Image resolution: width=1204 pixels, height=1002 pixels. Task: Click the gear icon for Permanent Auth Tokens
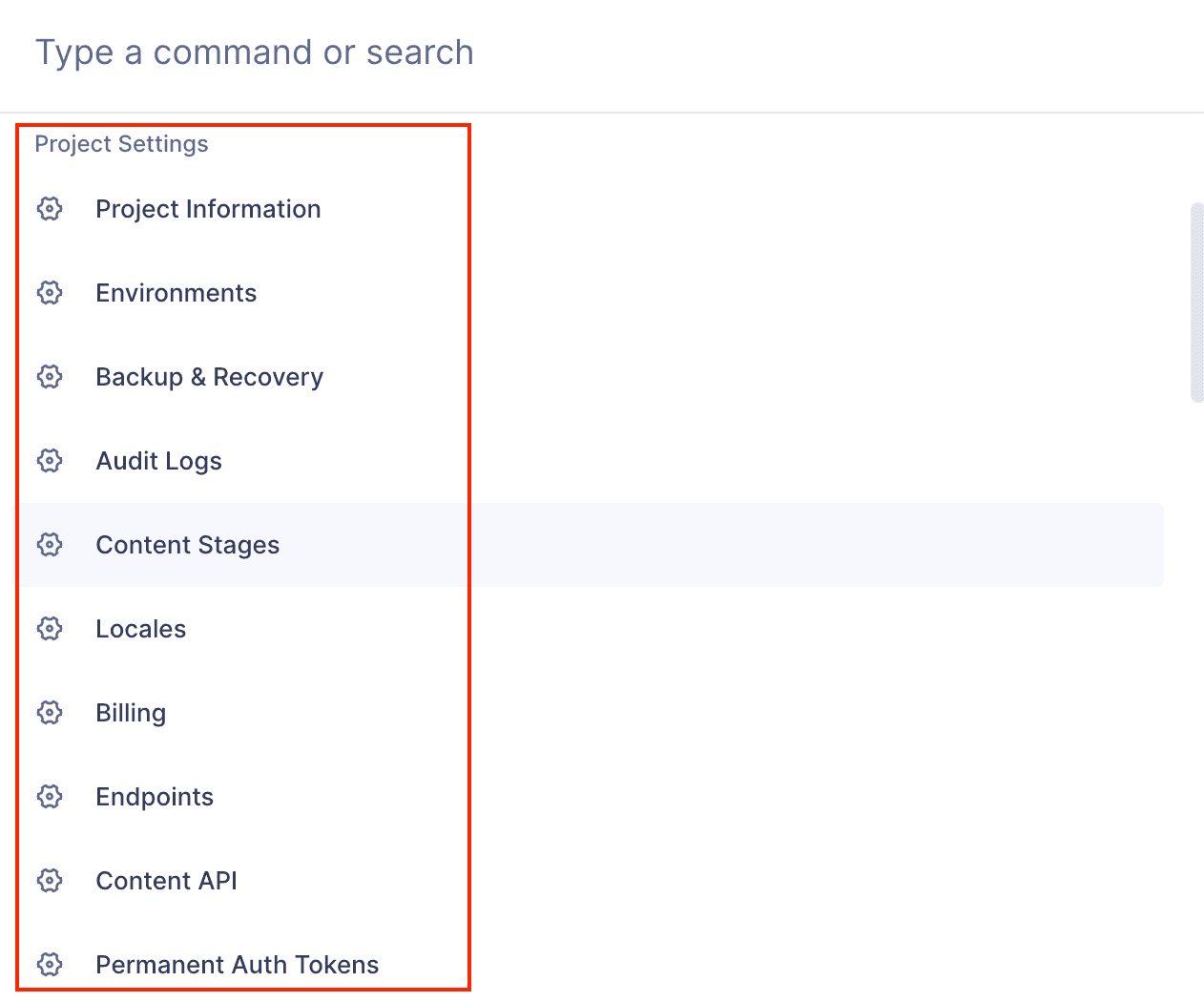(x=50, y=965)
